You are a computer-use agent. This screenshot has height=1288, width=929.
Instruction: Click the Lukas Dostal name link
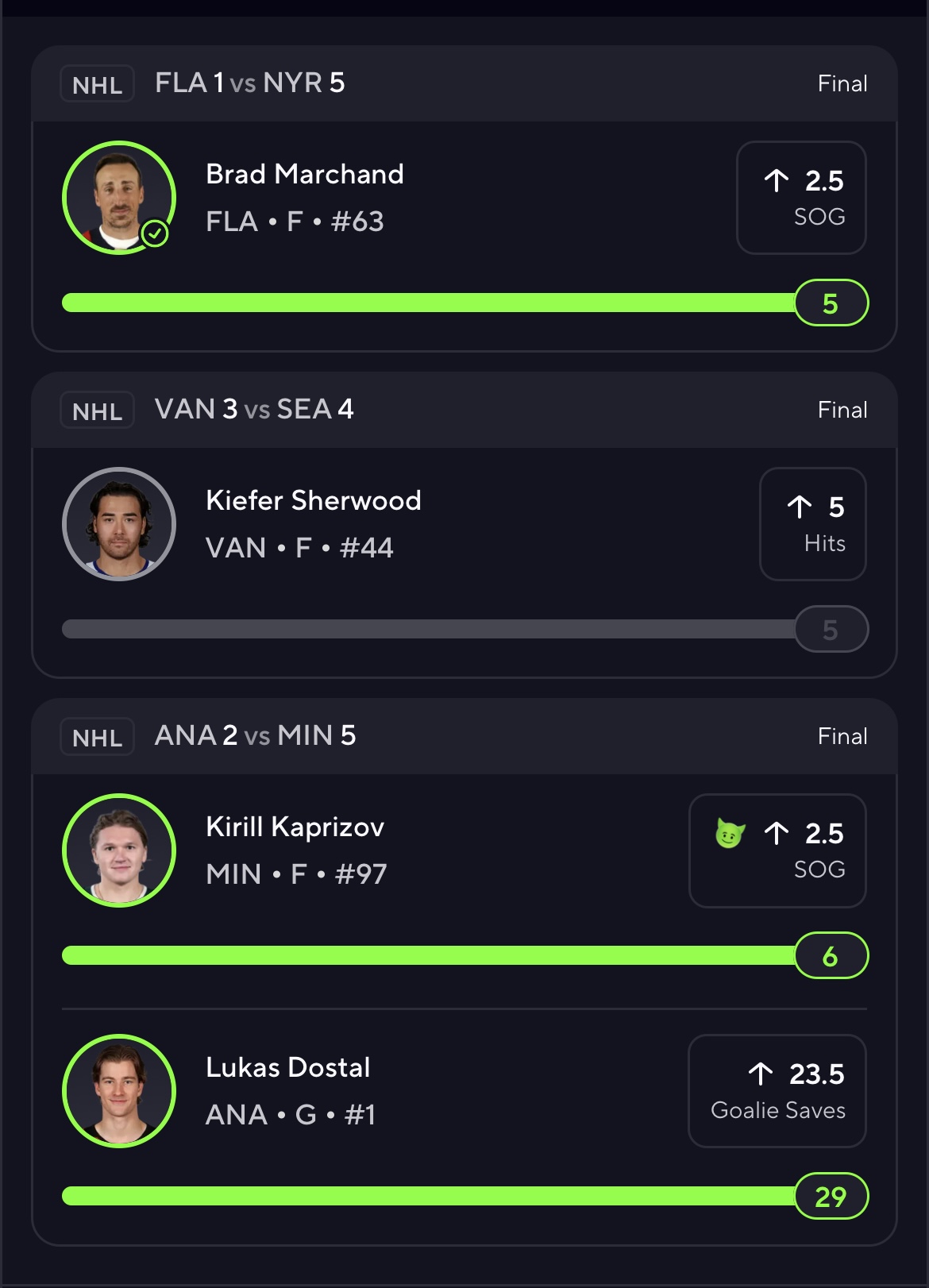(x=288, y=1067)
